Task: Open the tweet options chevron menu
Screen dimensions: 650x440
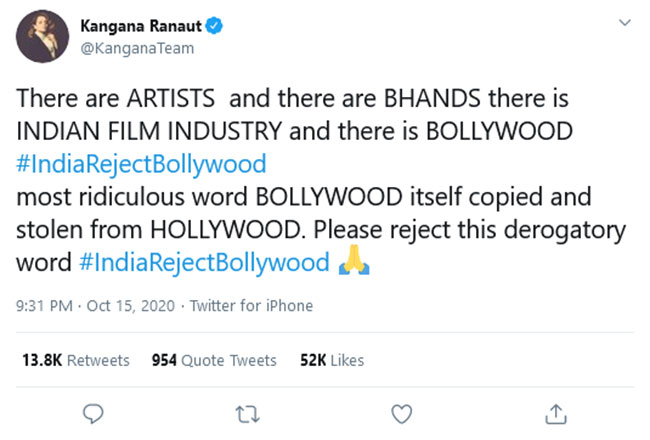Action: (x=625, y=23)
